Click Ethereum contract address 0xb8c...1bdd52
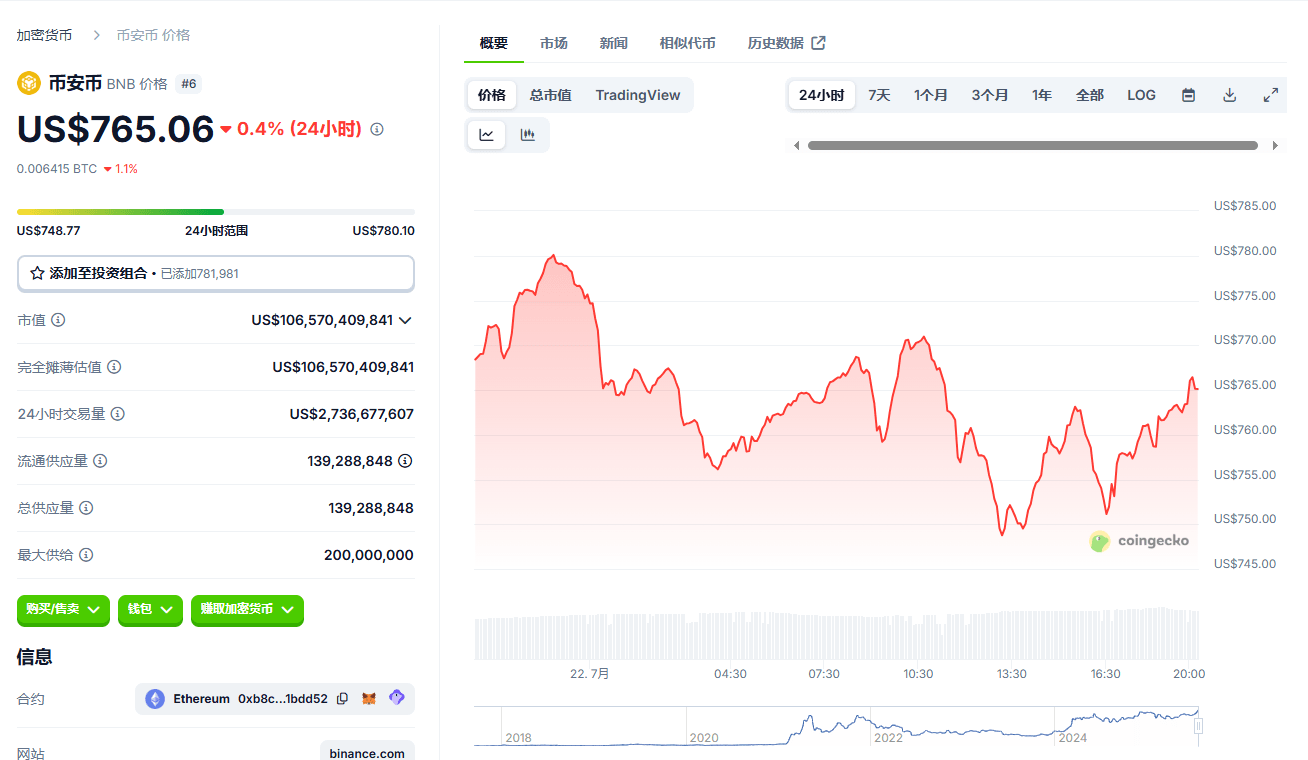1308x760 pixels. click(x=283, y=699)
